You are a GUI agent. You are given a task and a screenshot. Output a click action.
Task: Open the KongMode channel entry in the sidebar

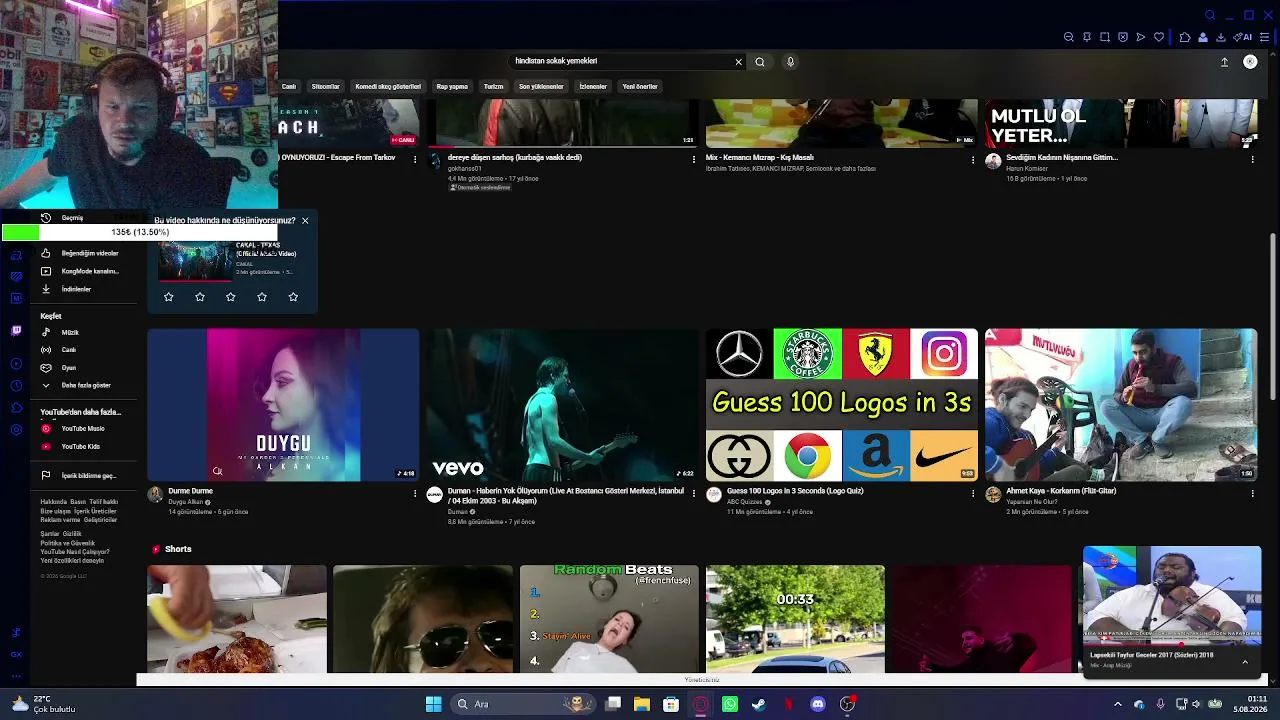coord(88,271)
